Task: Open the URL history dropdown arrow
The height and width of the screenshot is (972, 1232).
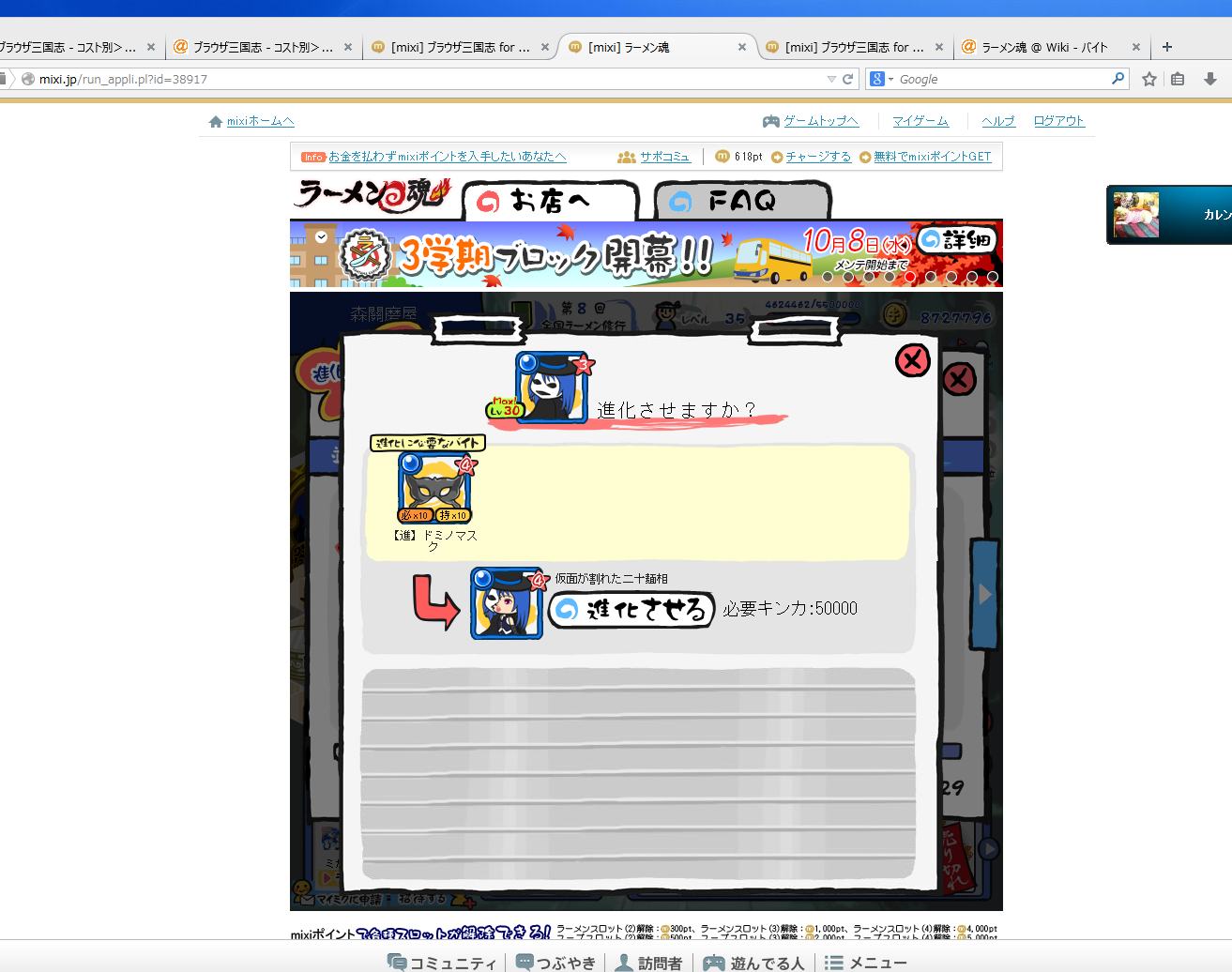Action: click(831, 79)
